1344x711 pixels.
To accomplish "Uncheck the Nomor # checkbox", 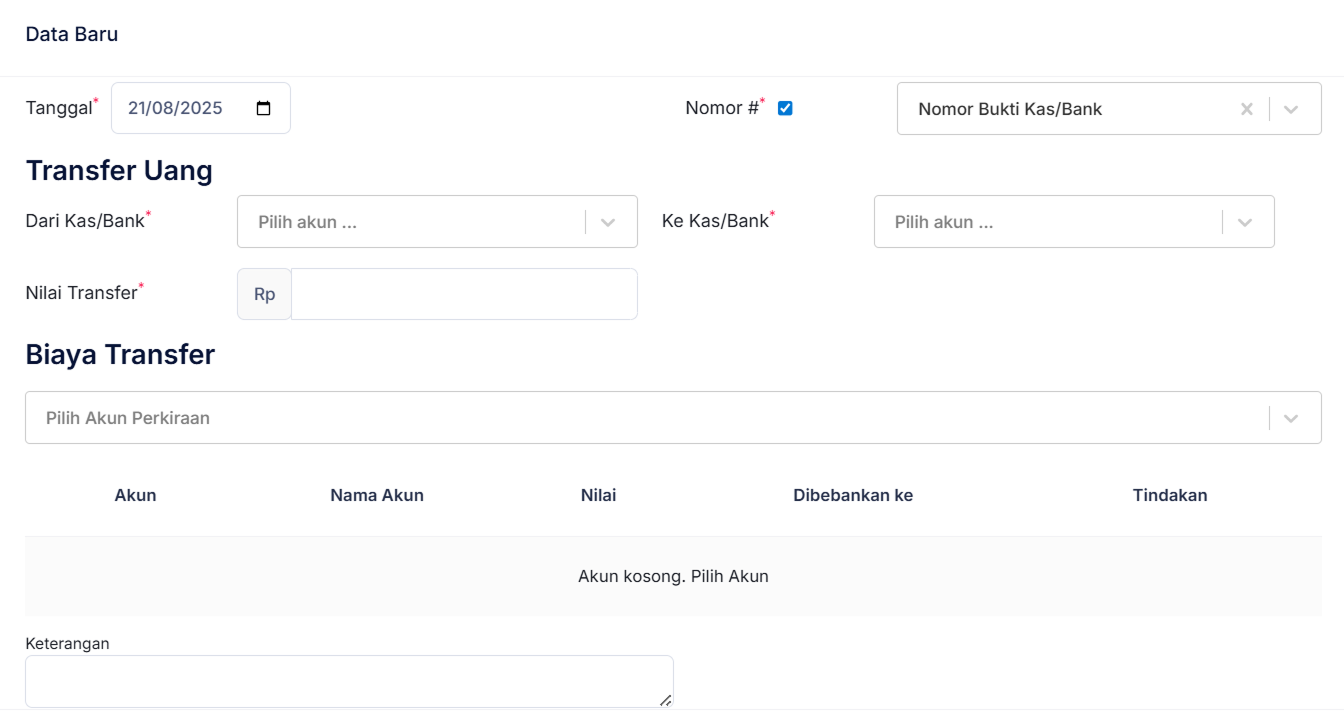I will pos(785,108).
